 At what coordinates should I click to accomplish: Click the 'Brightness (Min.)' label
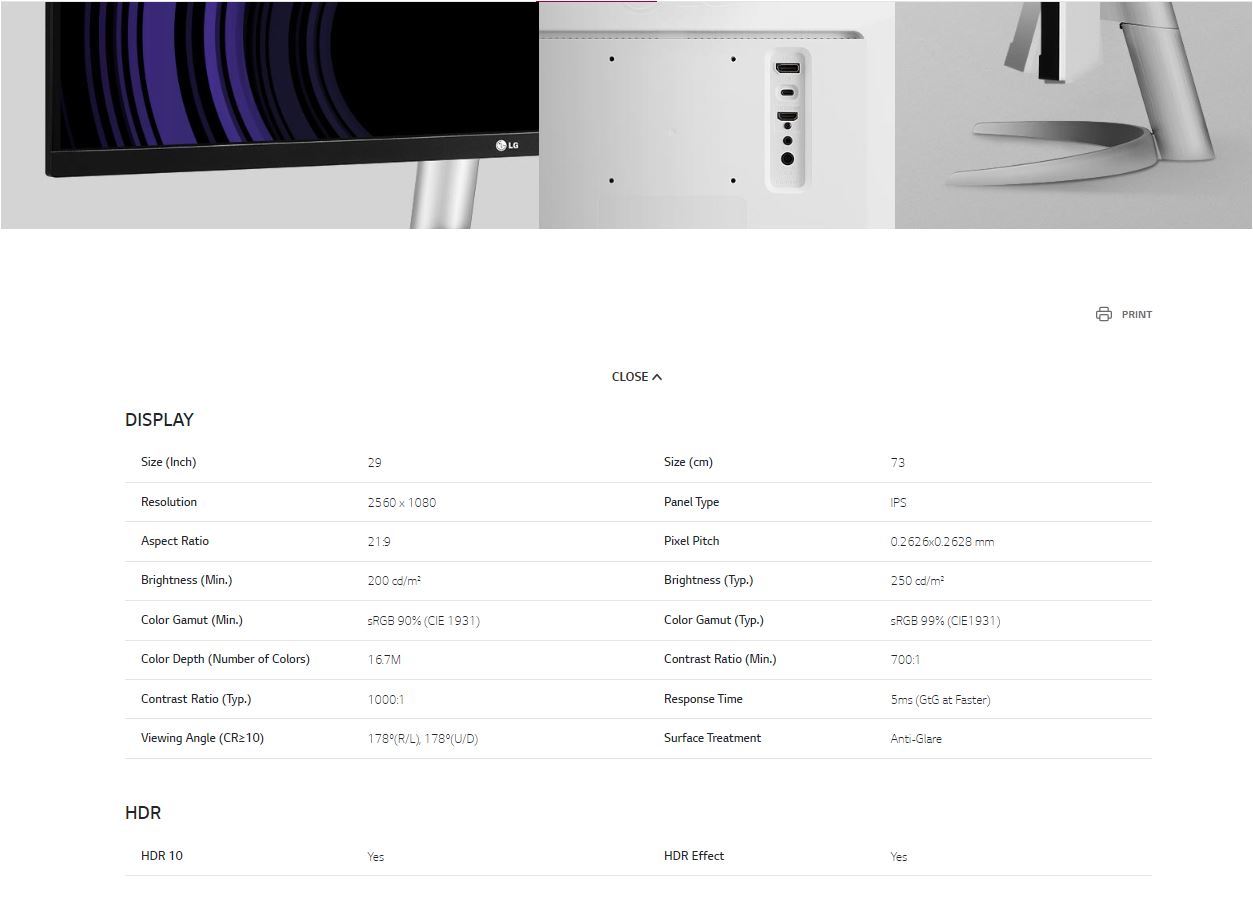(x=186, y=580)
